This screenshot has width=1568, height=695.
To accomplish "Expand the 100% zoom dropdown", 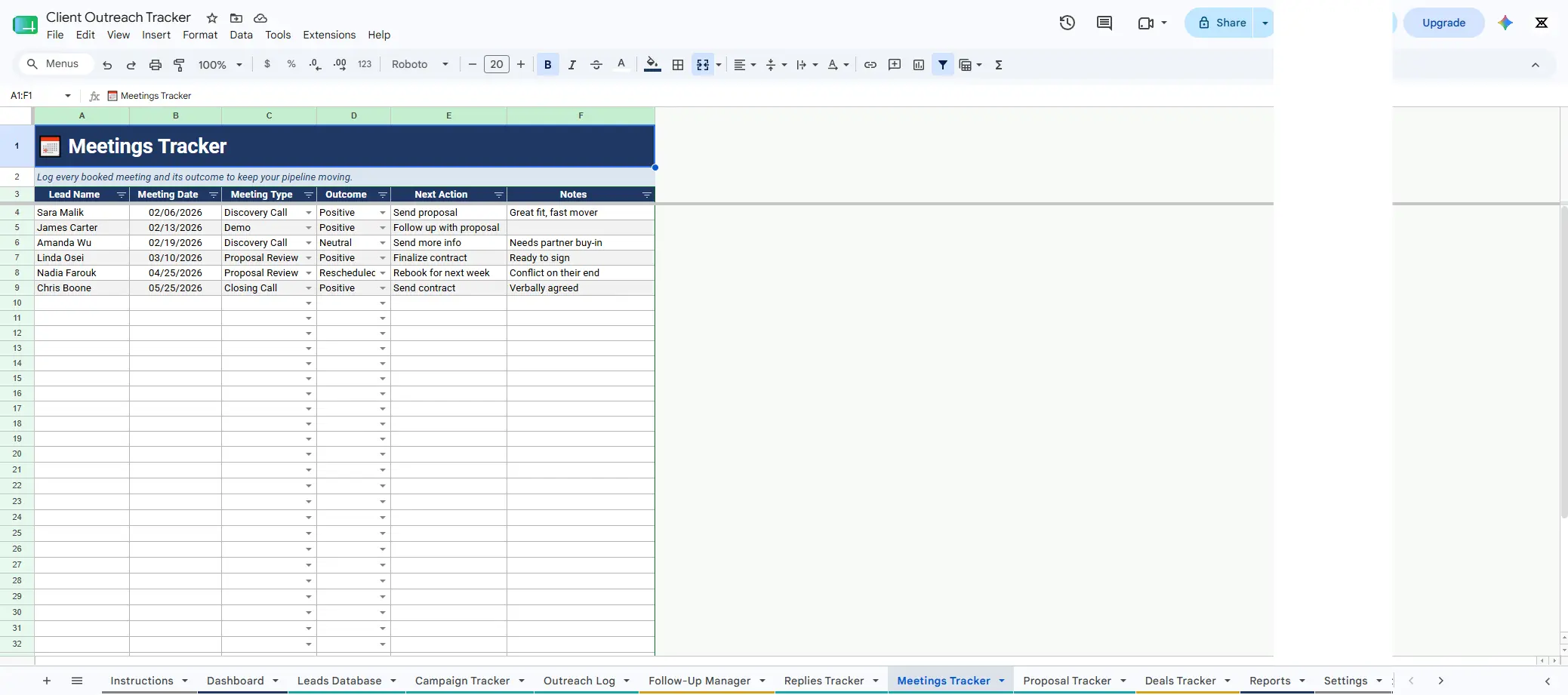I will (220, 65).
